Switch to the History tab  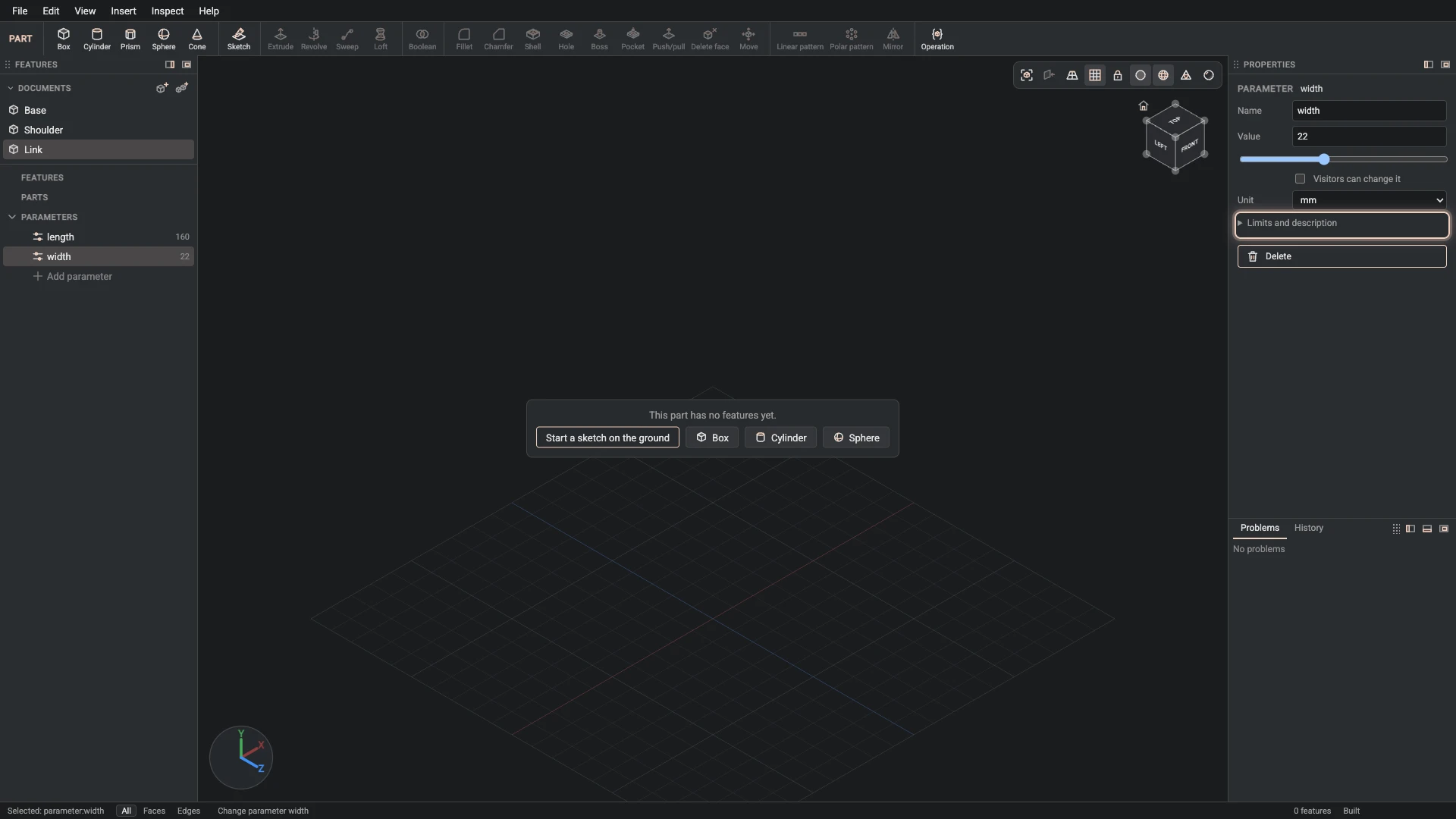1309,528
